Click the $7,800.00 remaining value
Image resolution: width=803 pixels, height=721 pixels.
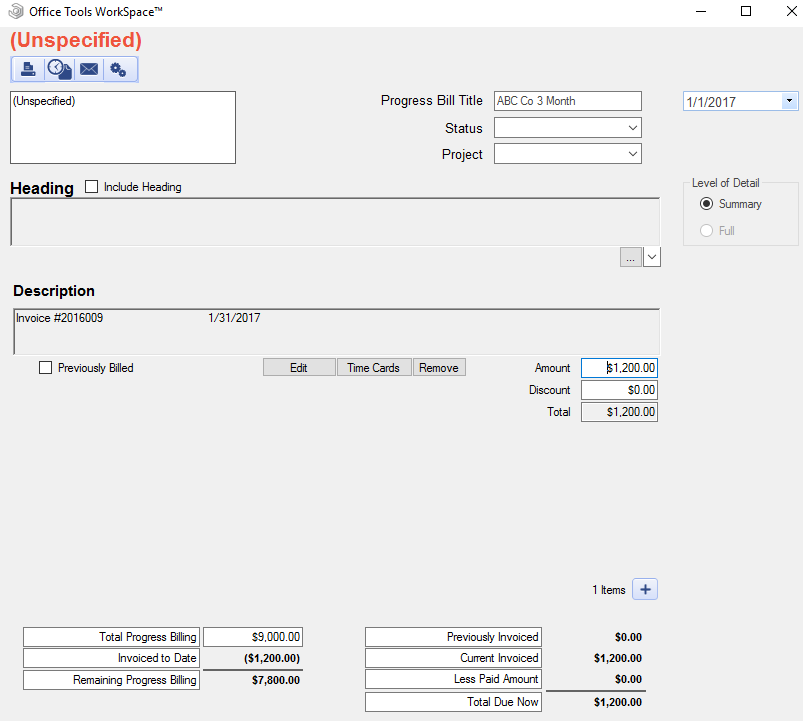(276, 680)
